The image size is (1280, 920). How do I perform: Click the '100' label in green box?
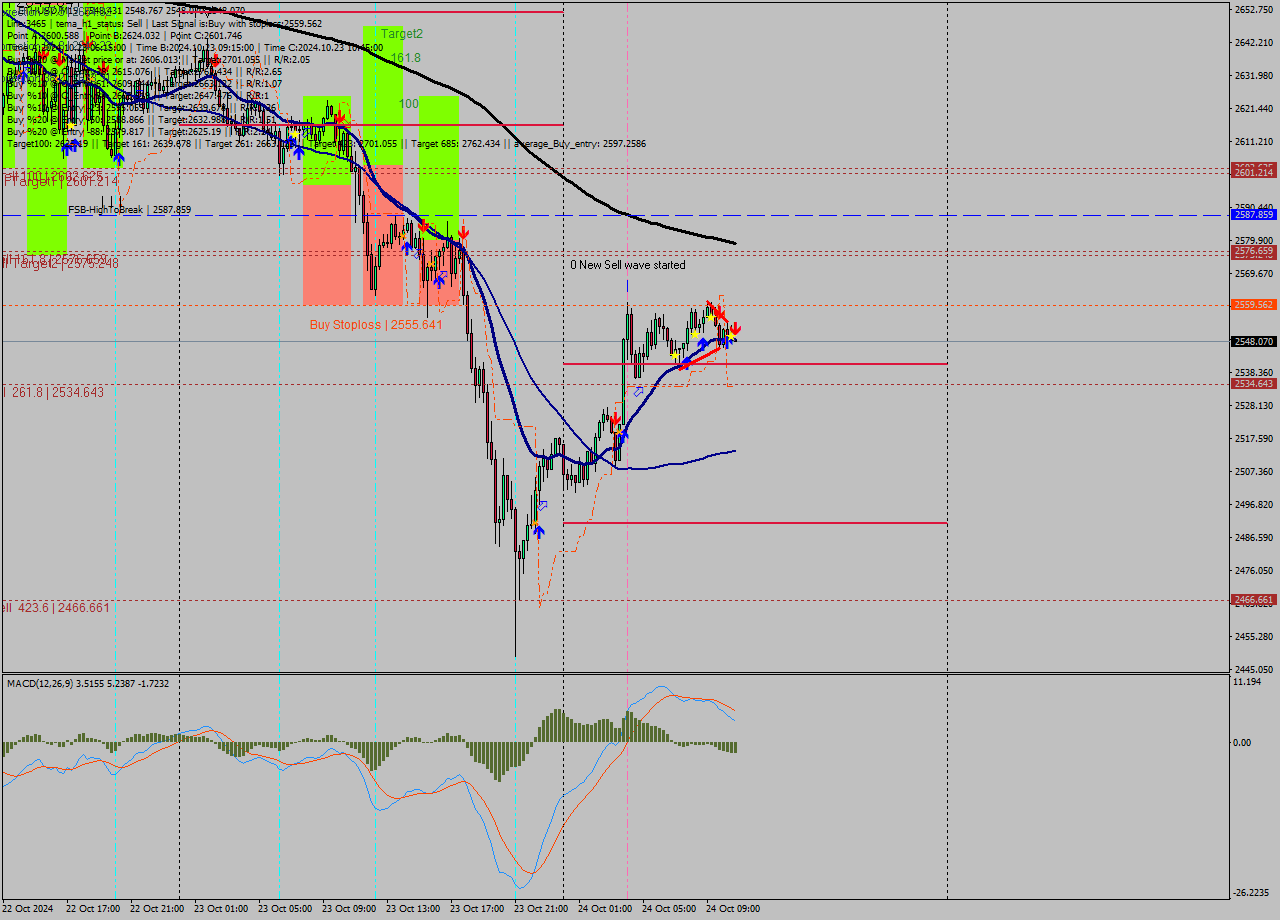(409, 104)
